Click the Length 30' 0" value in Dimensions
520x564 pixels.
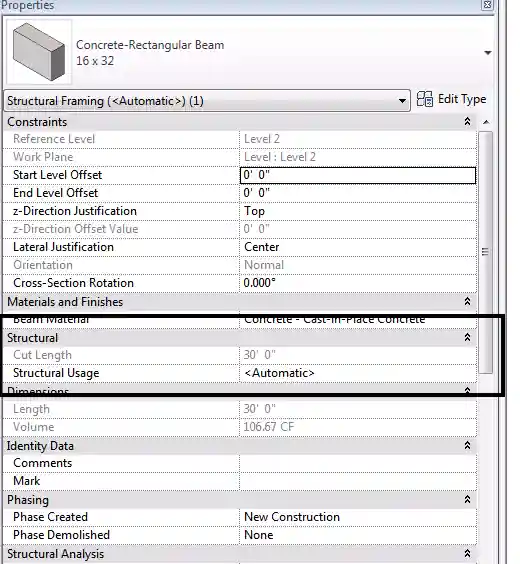(358, 409)
